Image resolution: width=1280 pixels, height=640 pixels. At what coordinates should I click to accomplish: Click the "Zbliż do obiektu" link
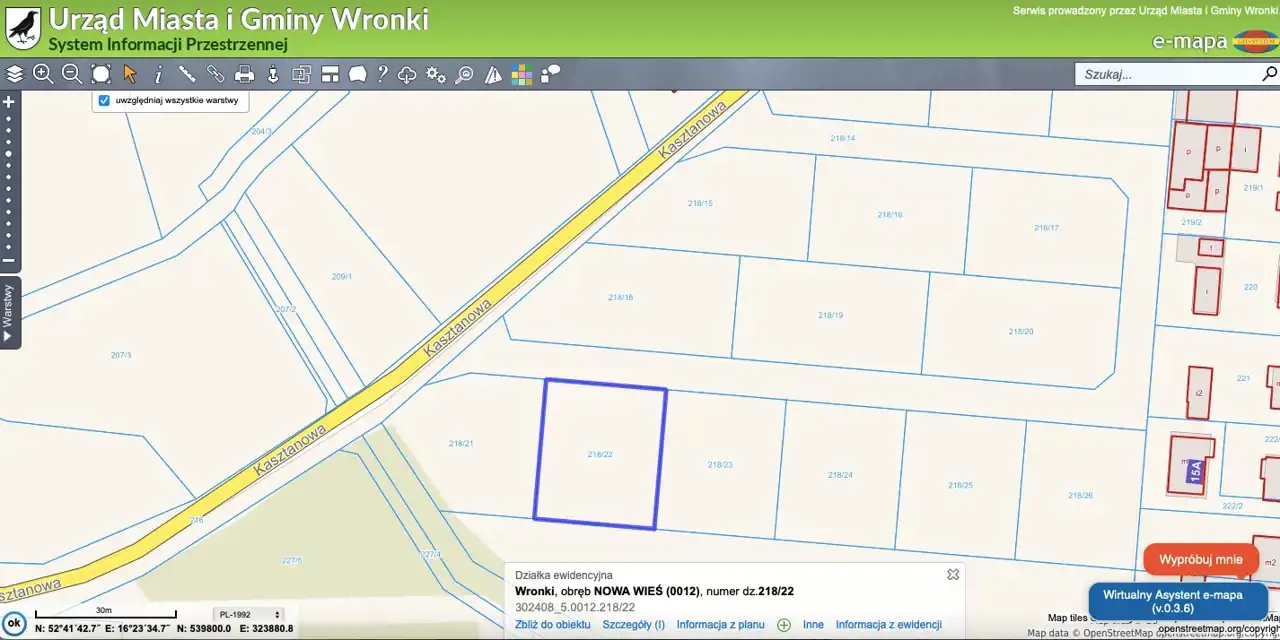[x=552, y=625]
